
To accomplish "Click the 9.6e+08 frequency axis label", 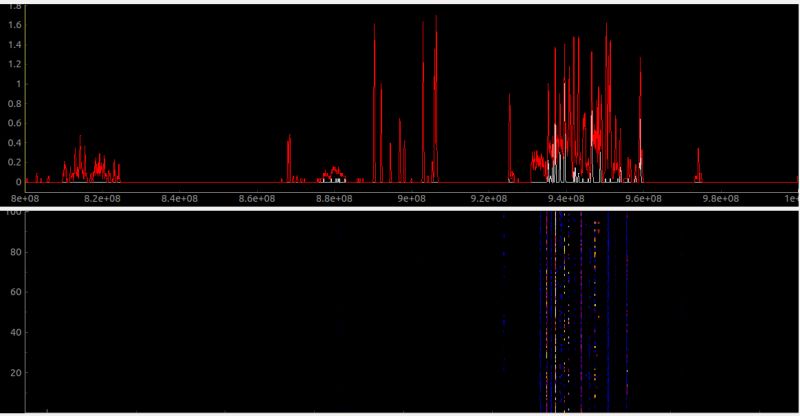I will pos(643,199).
